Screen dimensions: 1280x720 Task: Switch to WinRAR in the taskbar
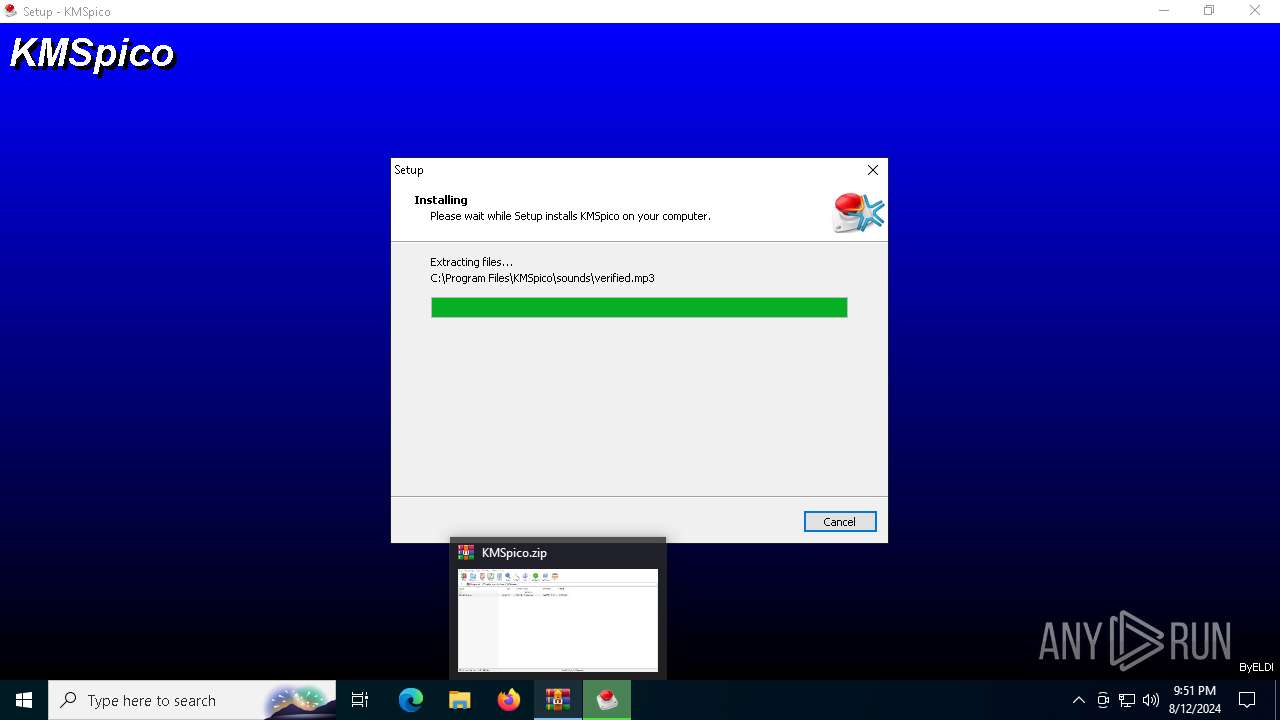pos(557,700)
